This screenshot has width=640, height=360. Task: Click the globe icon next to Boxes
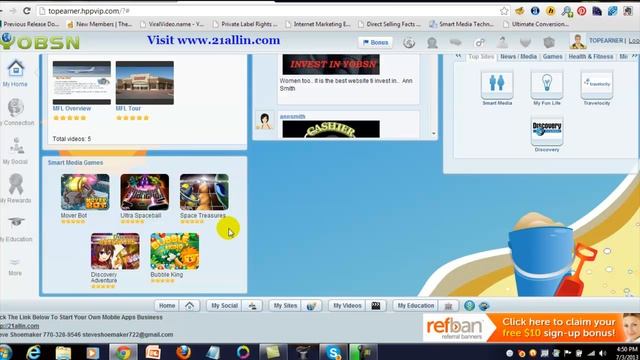409,42
